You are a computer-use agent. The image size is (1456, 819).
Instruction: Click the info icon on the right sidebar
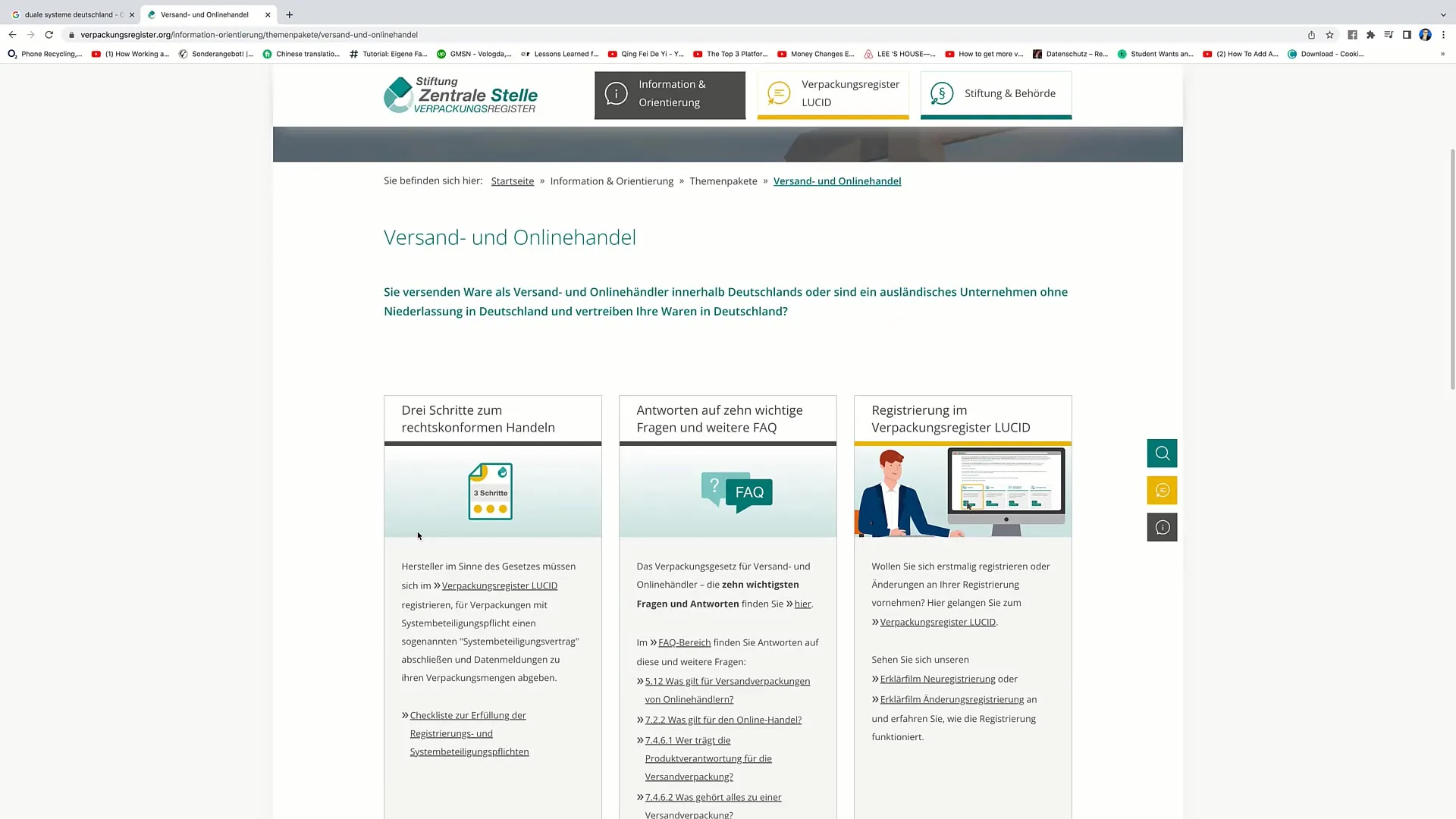tap(1162, 527)
